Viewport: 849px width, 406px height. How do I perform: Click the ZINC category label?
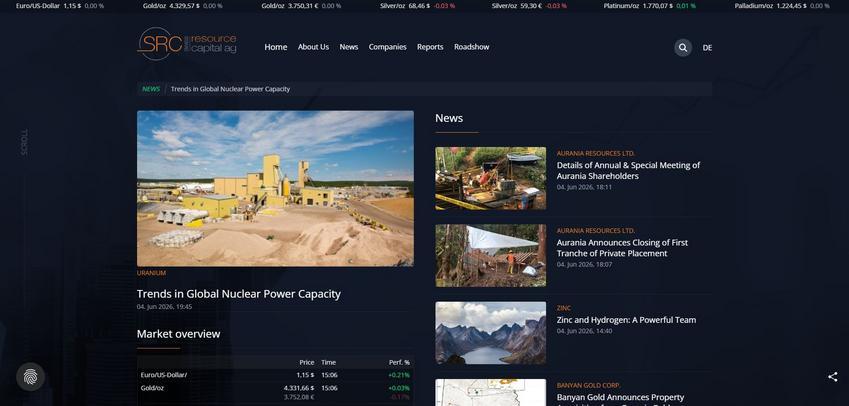(x=564, y=308)
